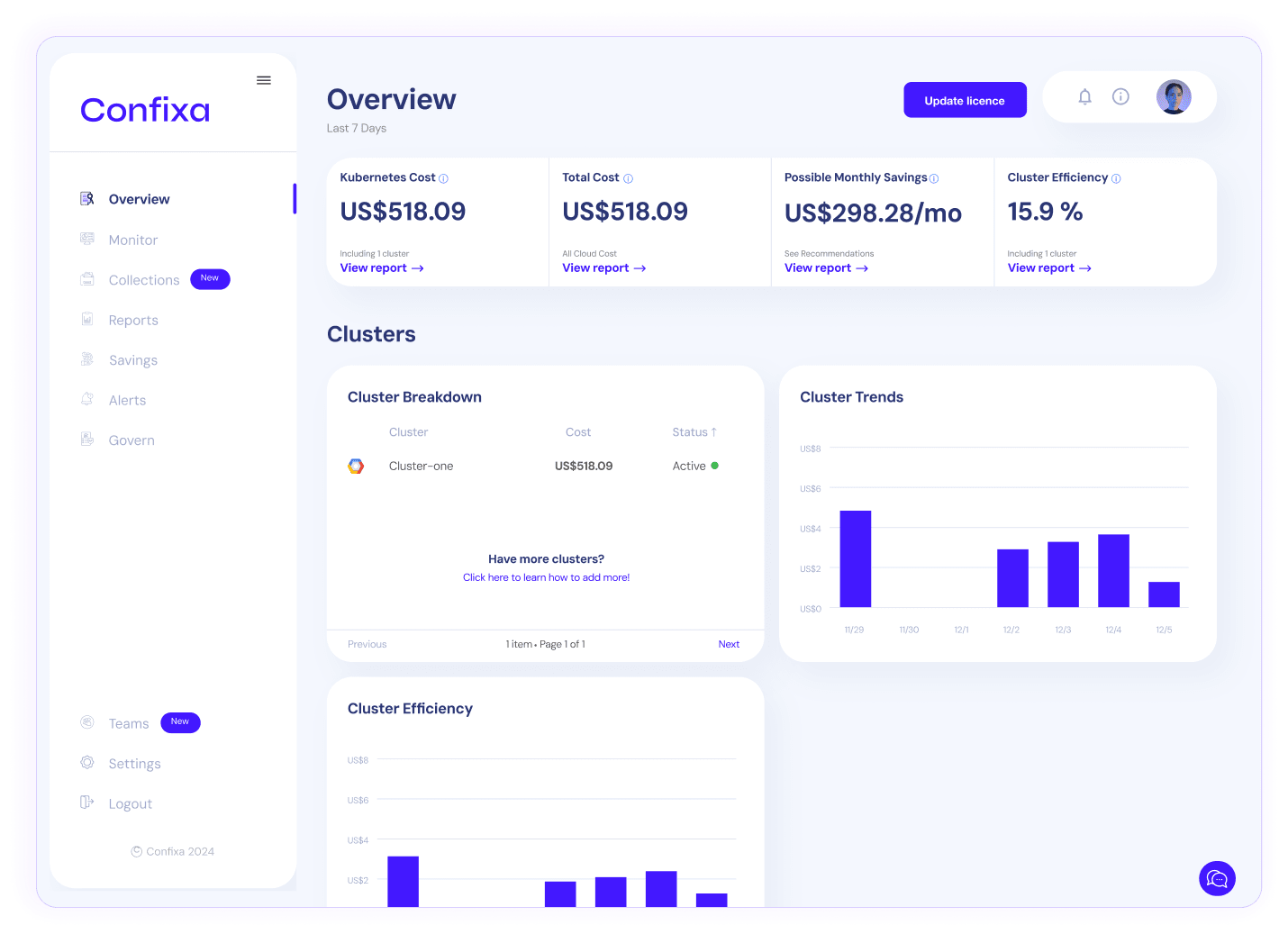The image size is (1288, 934).
Task: Select the Alerts bell sidebar icon
Action: point(87,399)
